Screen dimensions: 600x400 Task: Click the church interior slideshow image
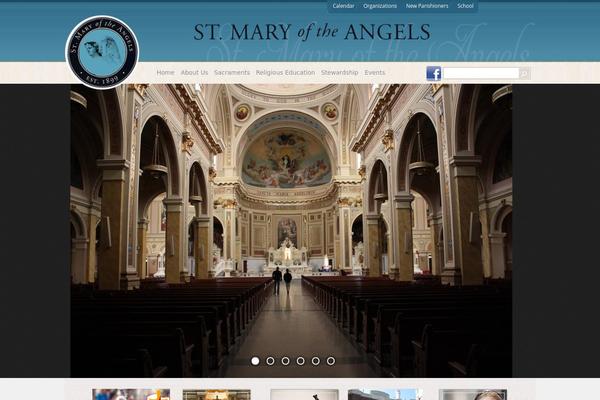coord(291,230)
